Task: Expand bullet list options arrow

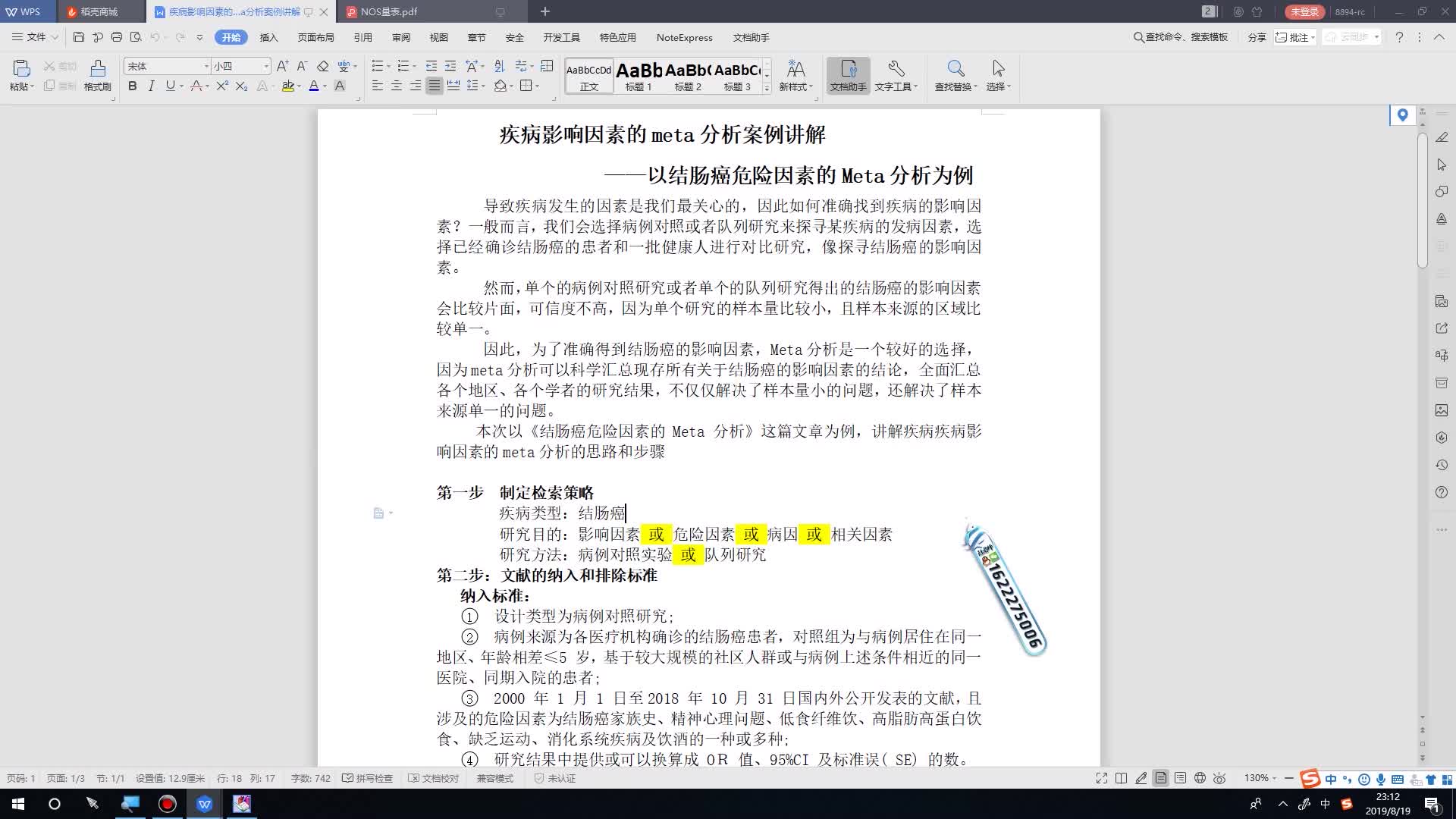Action: (388, 67)
